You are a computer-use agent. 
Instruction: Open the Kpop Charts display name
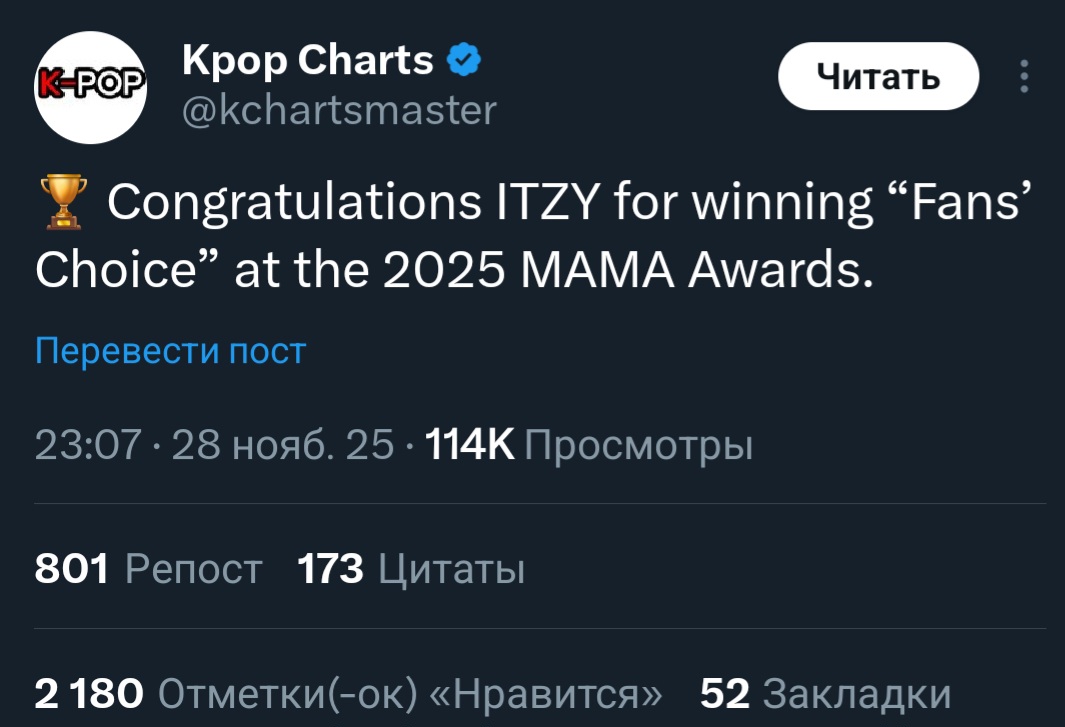(x=307, y=61)
